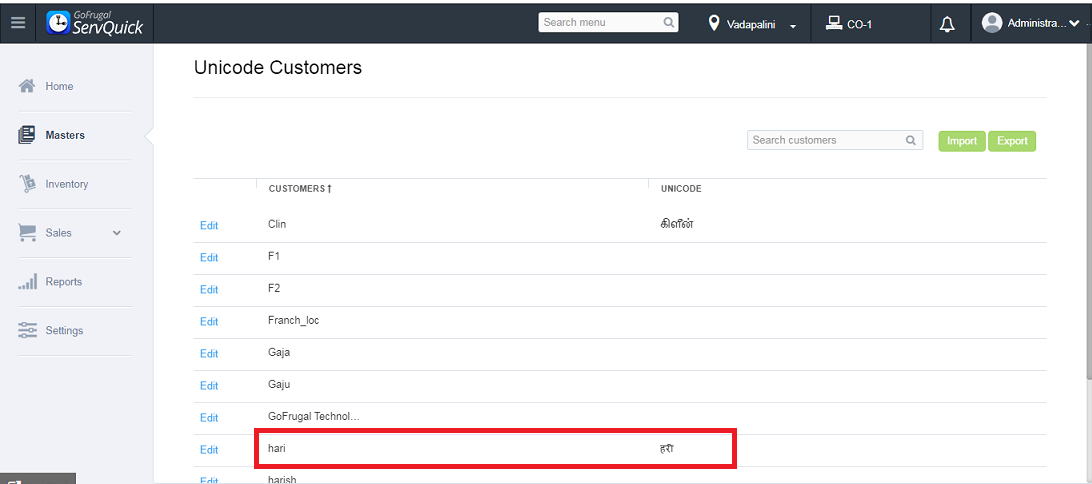
Task: Edit the Franch_loc customer row
Action: pyautogui.click(x=209, y=322)
